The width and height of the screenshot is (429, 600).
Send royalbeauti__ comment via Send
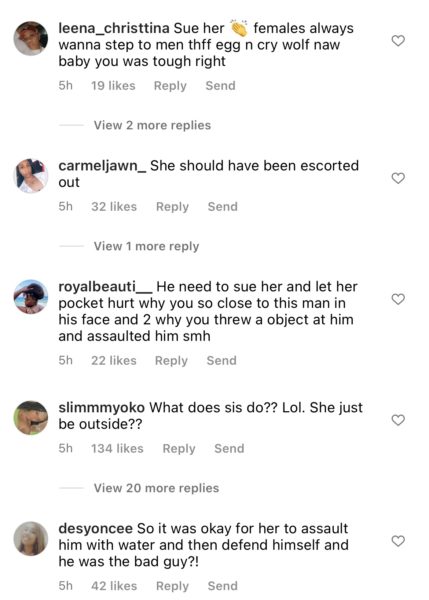pyautogui.click(x=221, y=360)
